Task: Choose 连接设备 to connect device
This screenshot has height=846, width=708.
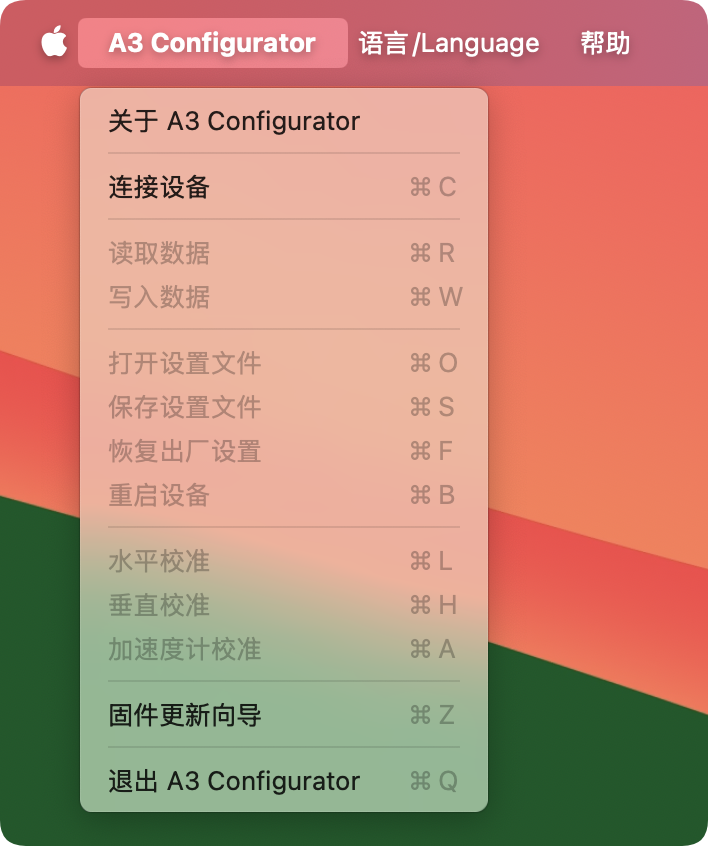Action: coord(159,187)
